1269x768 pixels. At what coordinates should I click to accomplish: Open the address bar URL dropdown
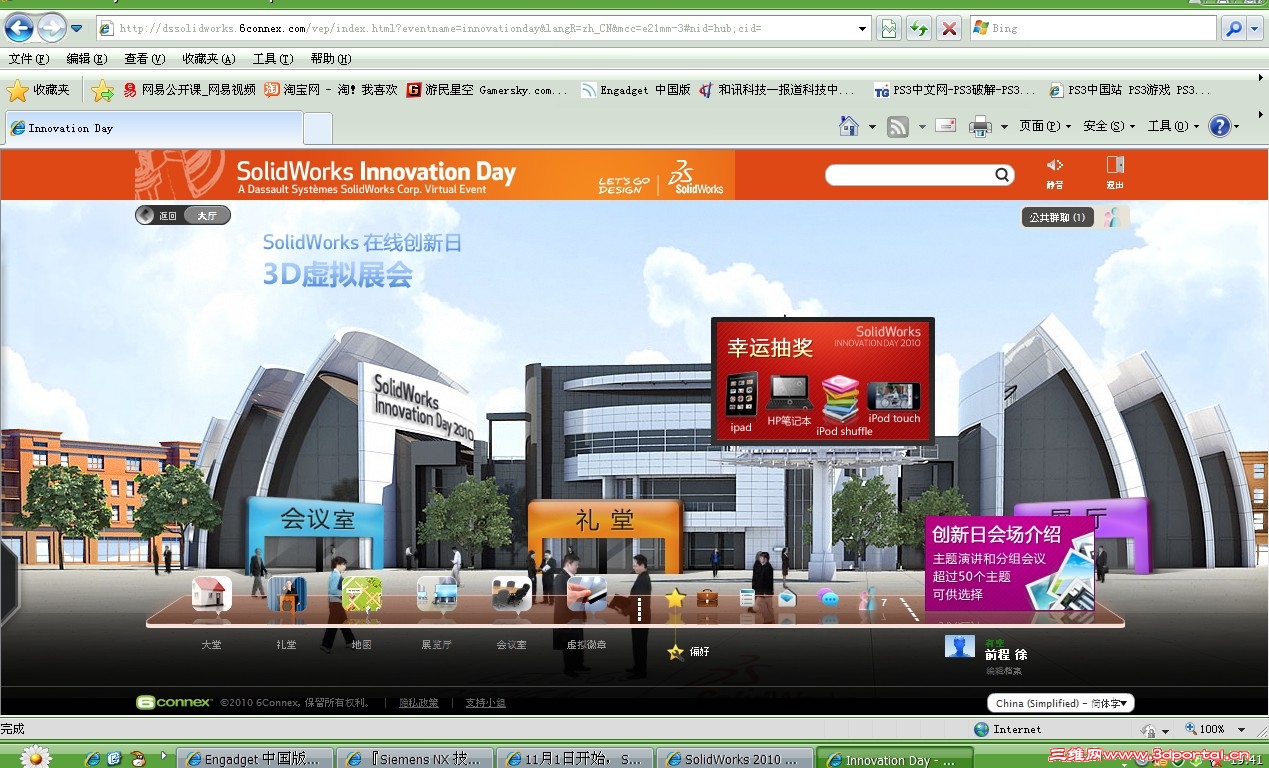coord(863,29)
